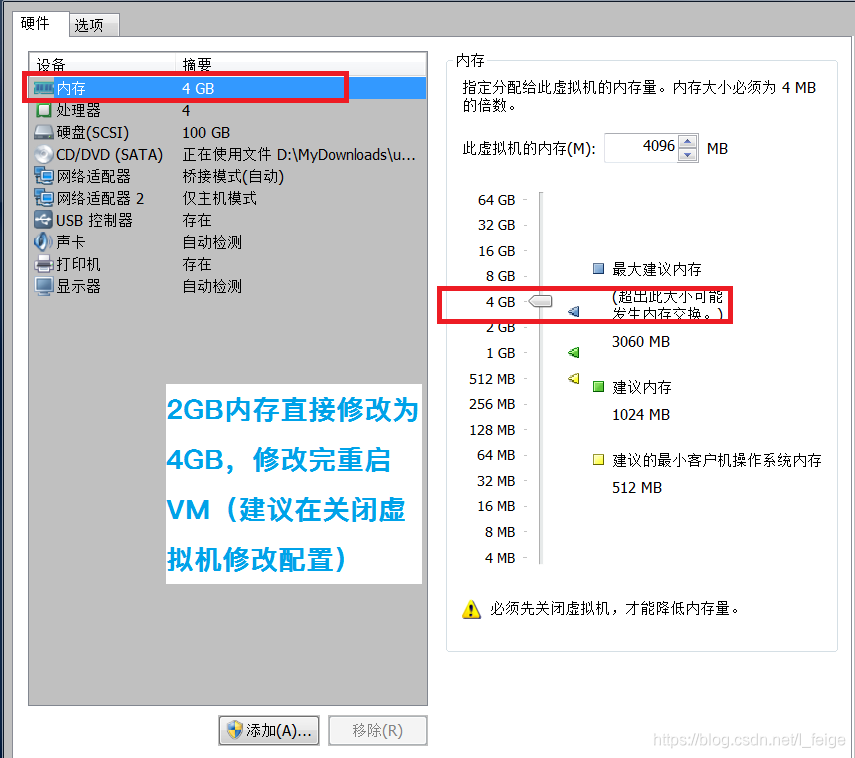Select the 内存 device row
Viewport: 855px width, 758px height.
point(228,88)
